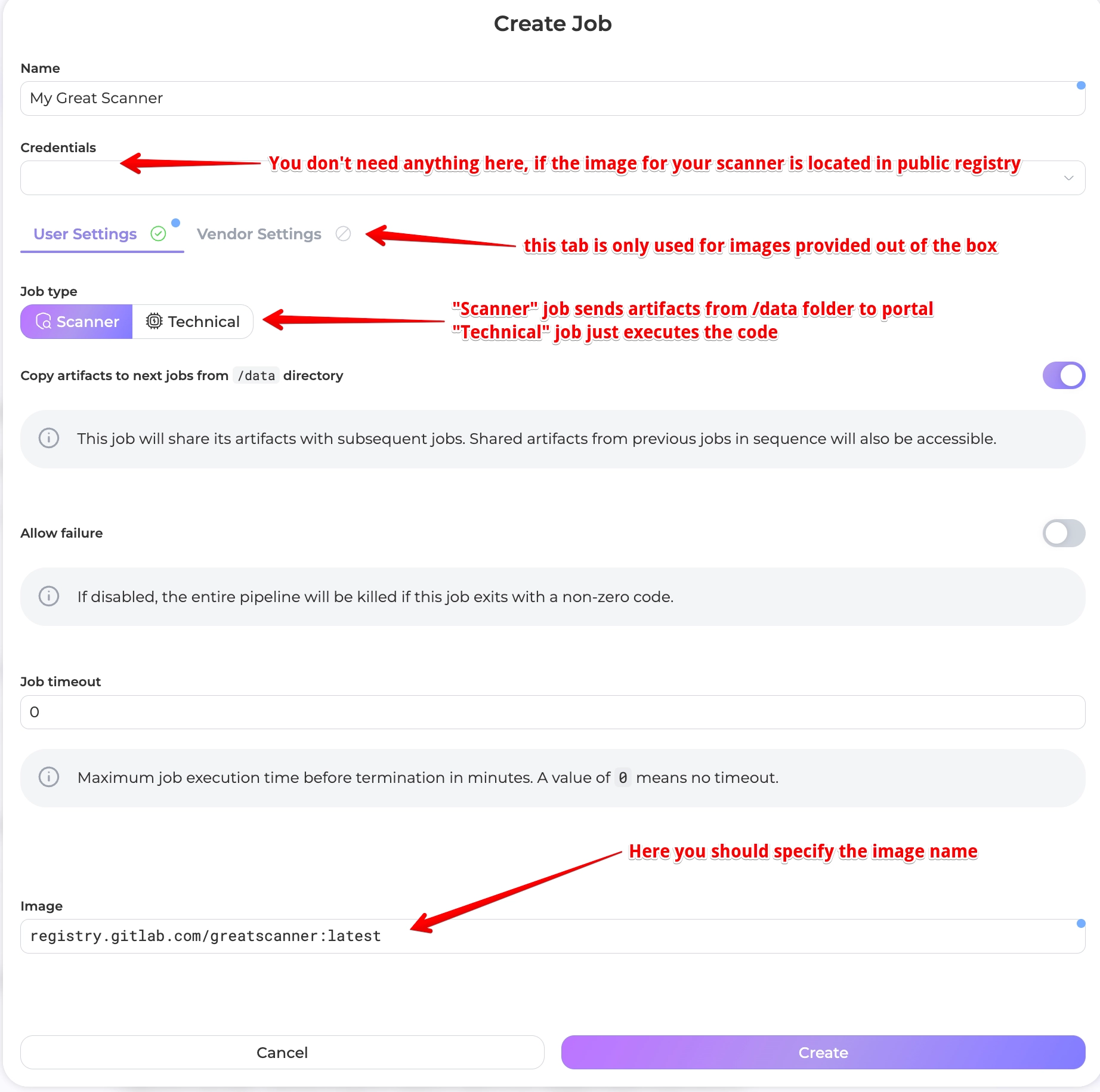Cancel the job creation
Viewport: 1100px width, 1092px height.
(x=282, y=1053)
